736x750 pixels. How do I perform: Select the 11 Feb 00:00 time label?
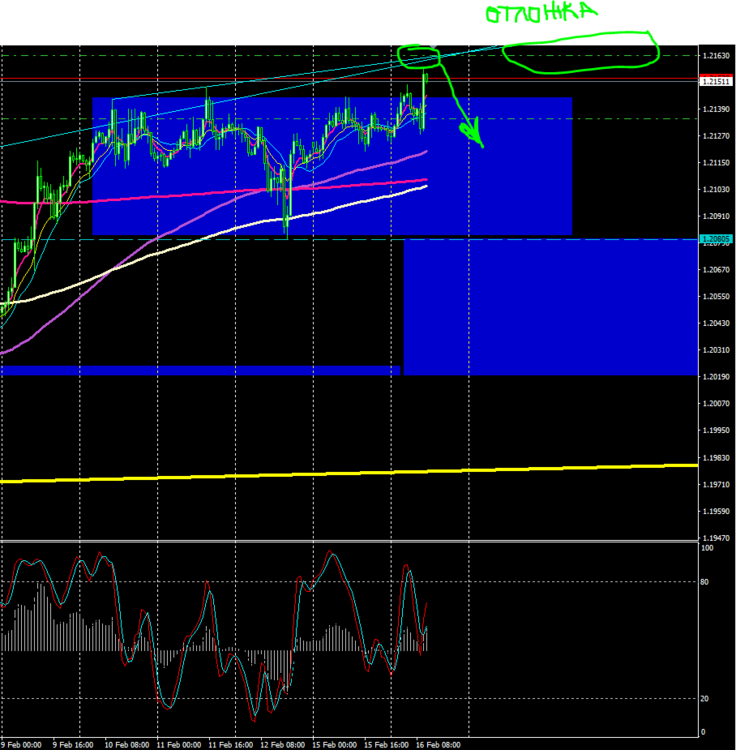[x=178, y=745]
